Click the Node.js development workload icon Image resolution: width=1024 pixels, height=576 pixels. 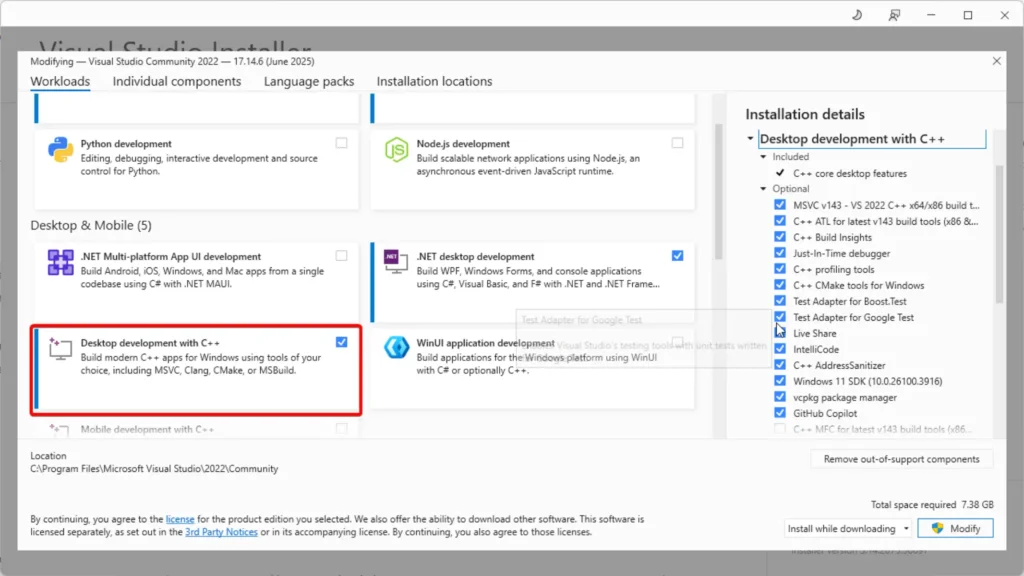(x=396, y=150)
